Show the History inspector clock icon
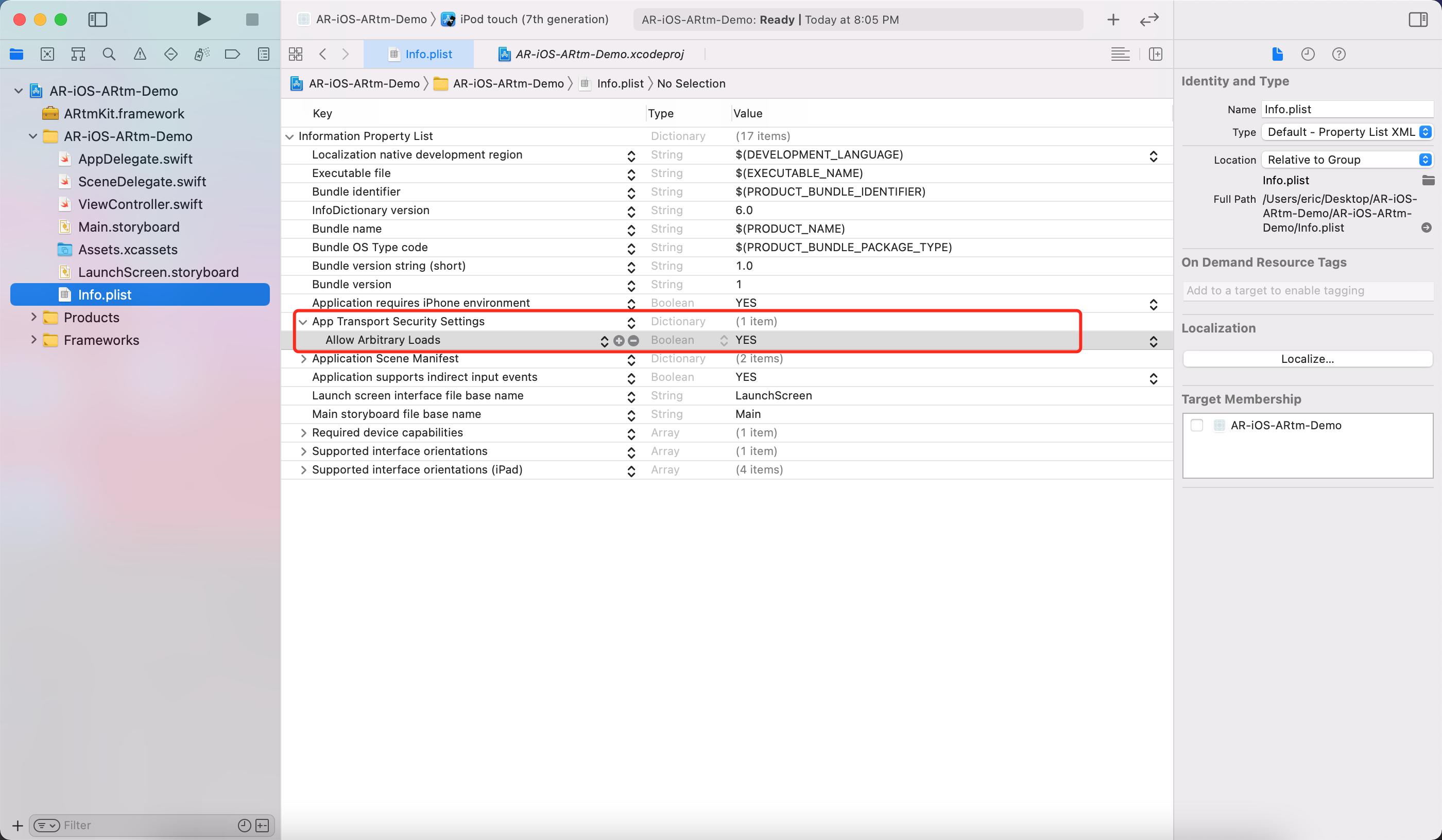The image size is (1442, 840). click(1308, 55)
